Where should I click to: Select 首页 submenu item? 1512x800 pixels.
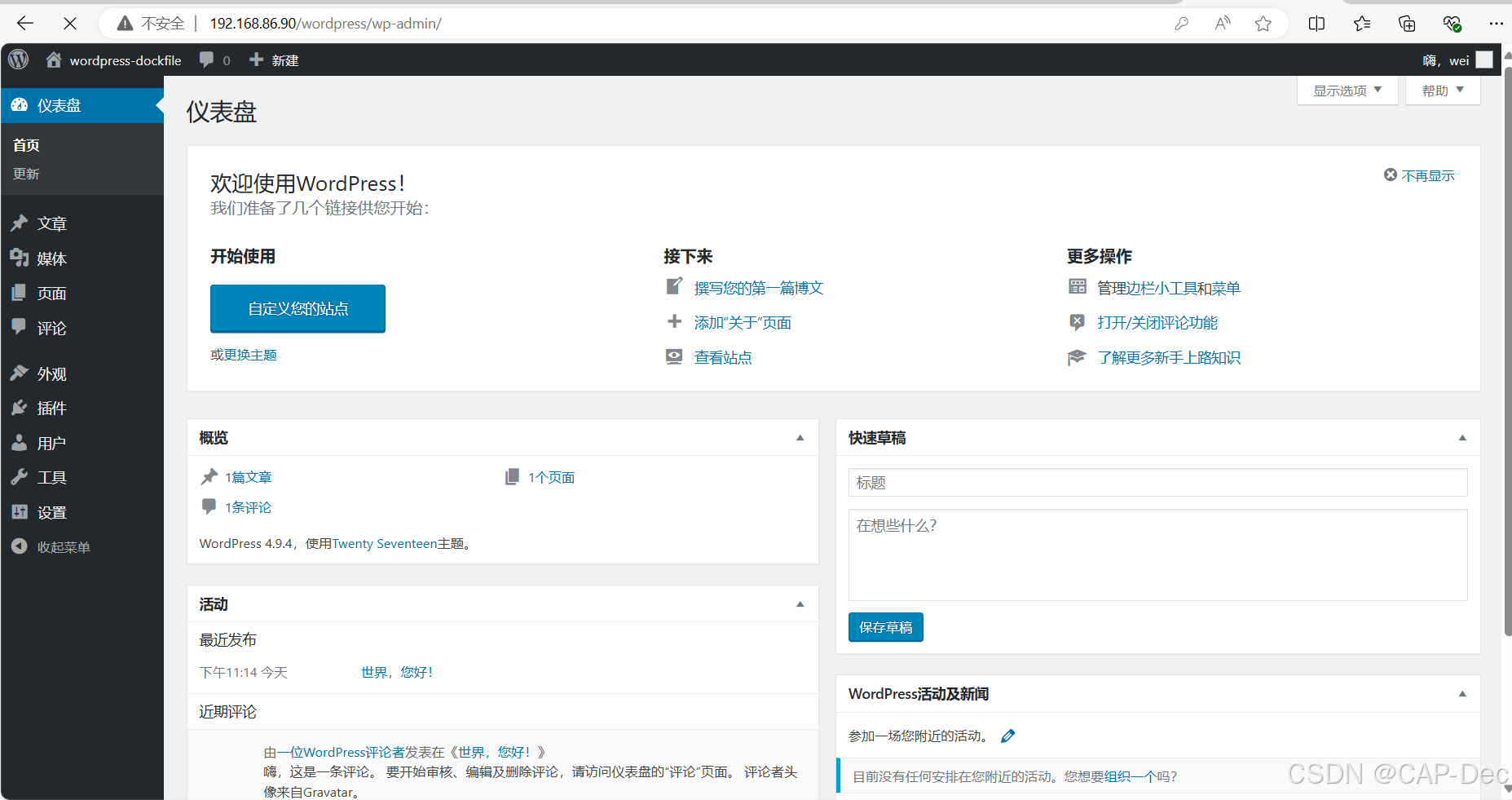pyautogui.click(x=26, y=145)
